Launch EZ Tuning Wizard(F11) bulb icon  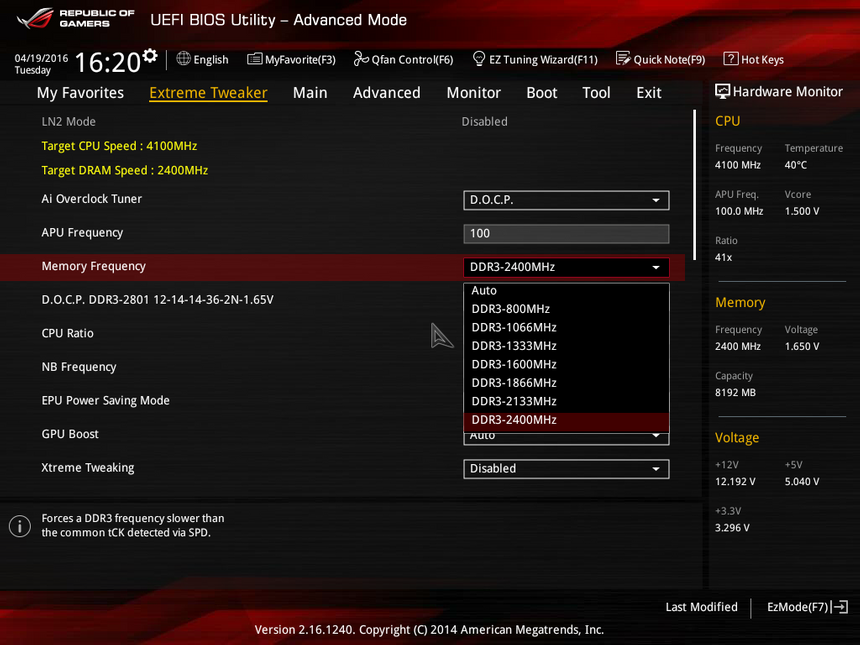(x=479, y=59)
